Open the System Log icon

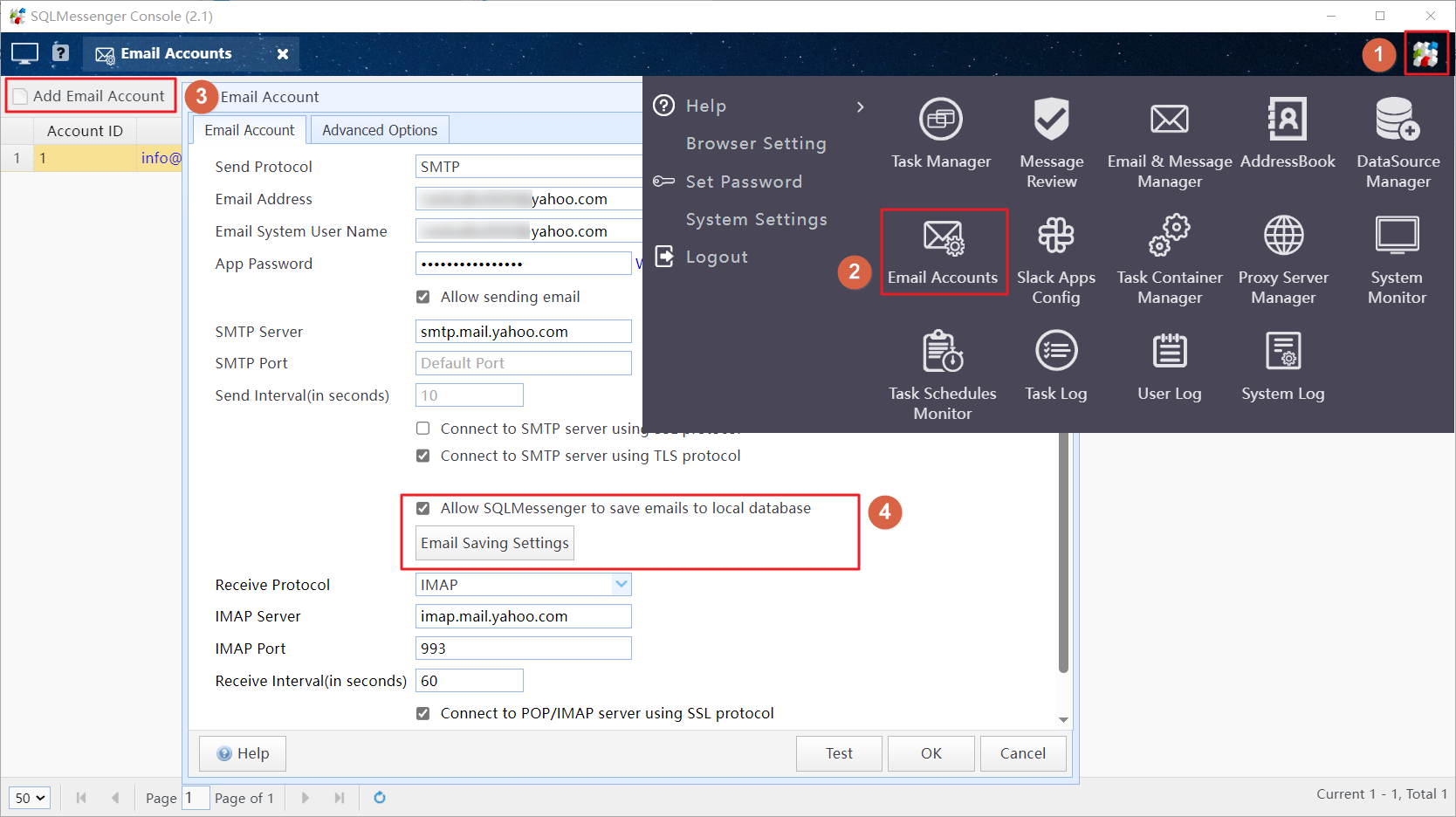[1283, 366]
